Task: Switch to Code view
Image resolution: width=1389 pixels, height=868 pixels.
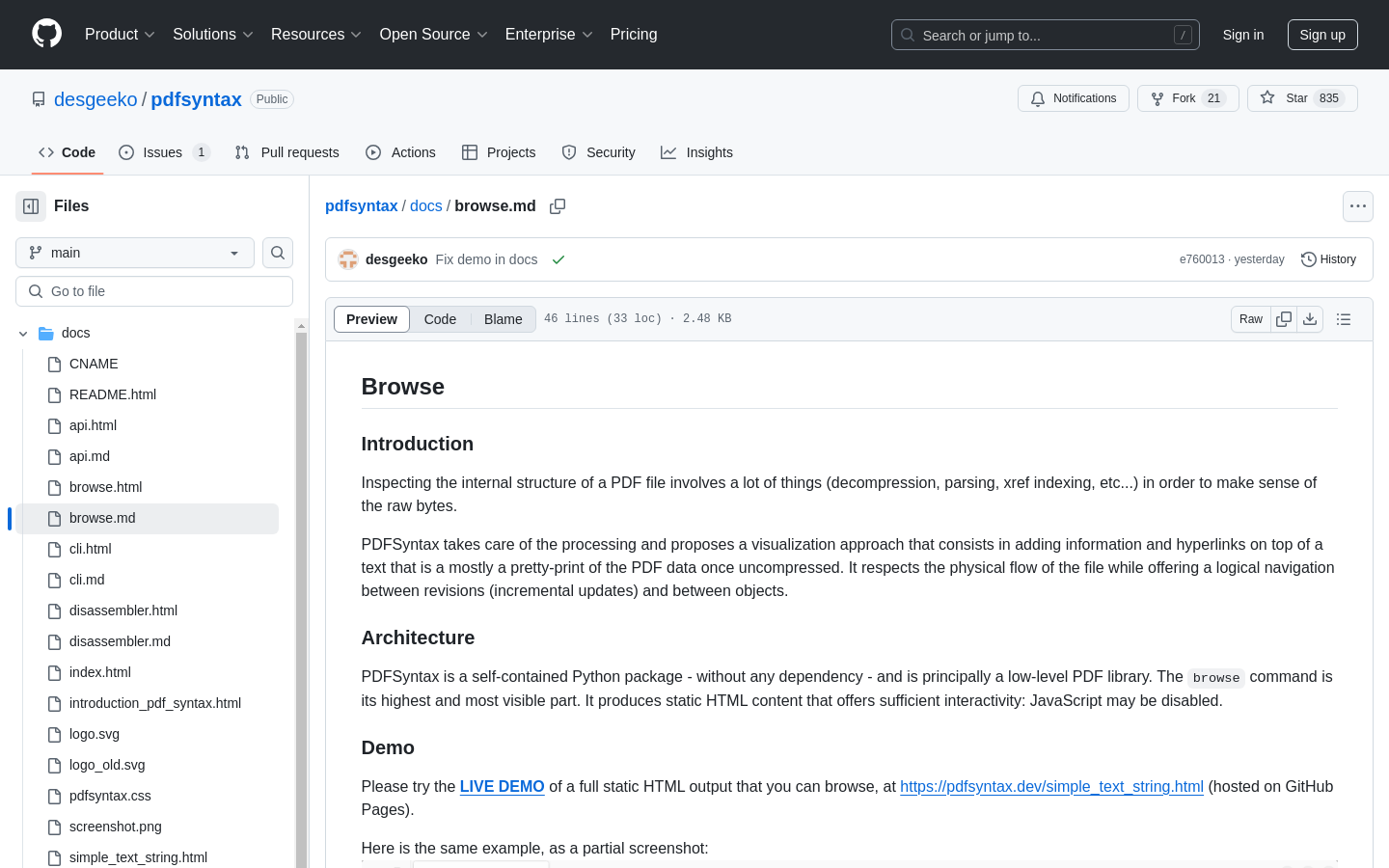Action: click(440, 319)
